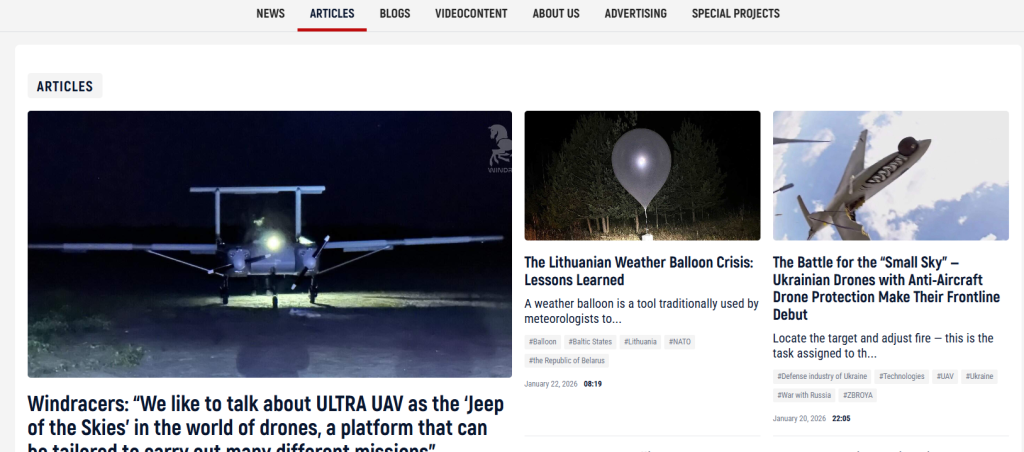This screenshot has width=1024, height=452.
Task: Click the ARTICLES section label
Action: (65, 86)
